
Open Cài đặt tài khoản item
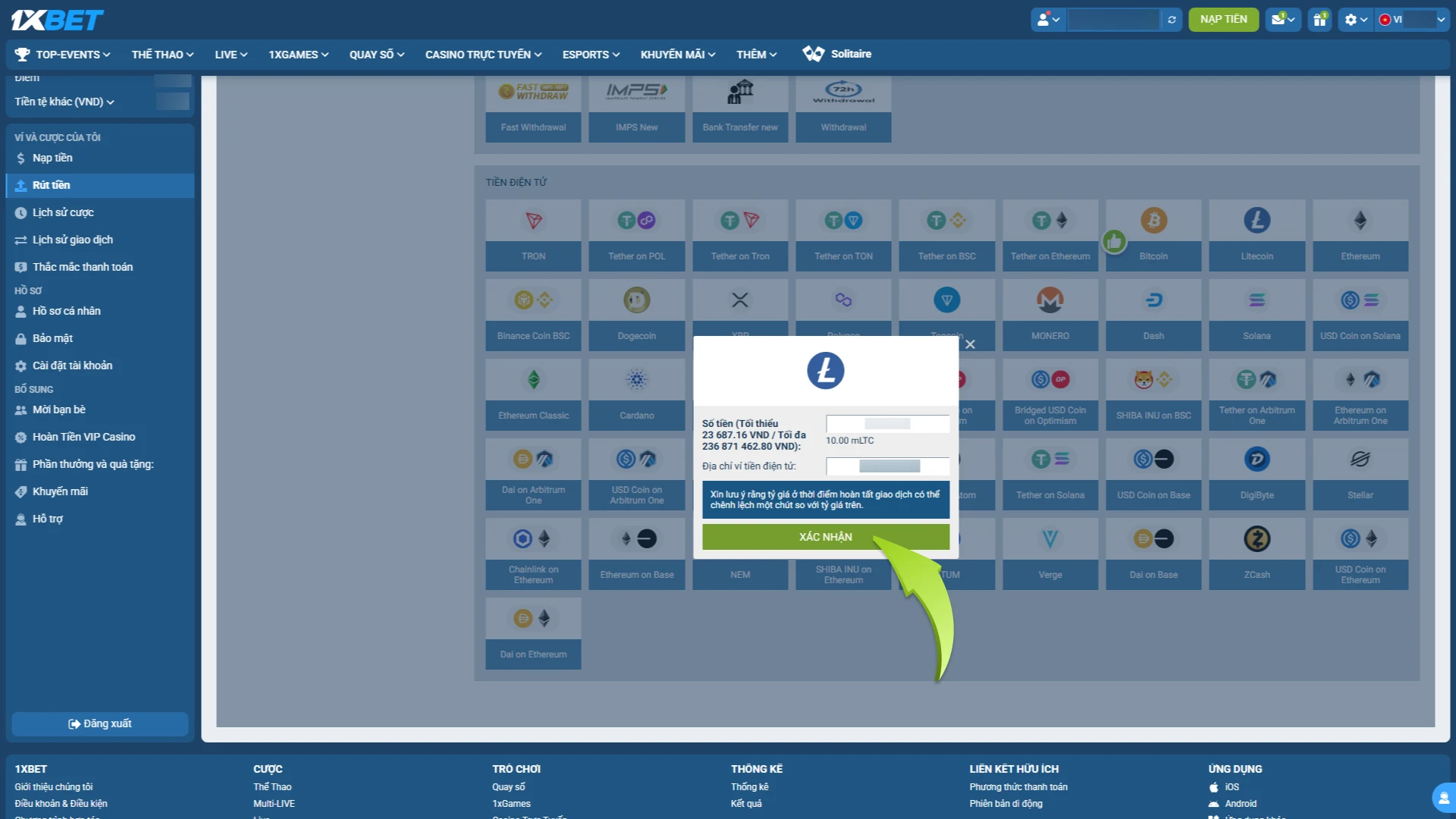[99, 366]
